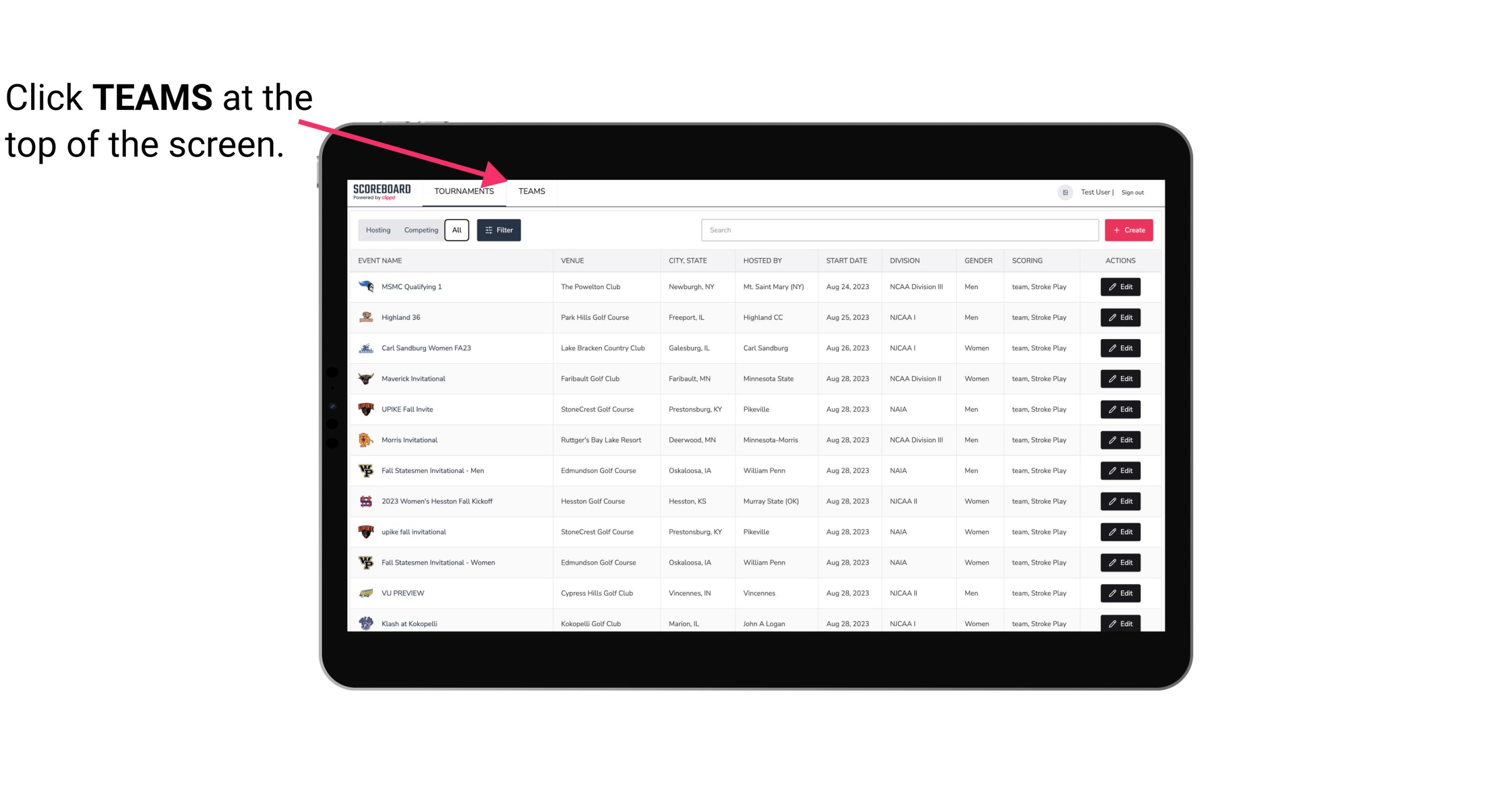Click the TEAMS navigation tab
The width and height of the screenshot is (1510, 812).
click(x=531, y=191)
